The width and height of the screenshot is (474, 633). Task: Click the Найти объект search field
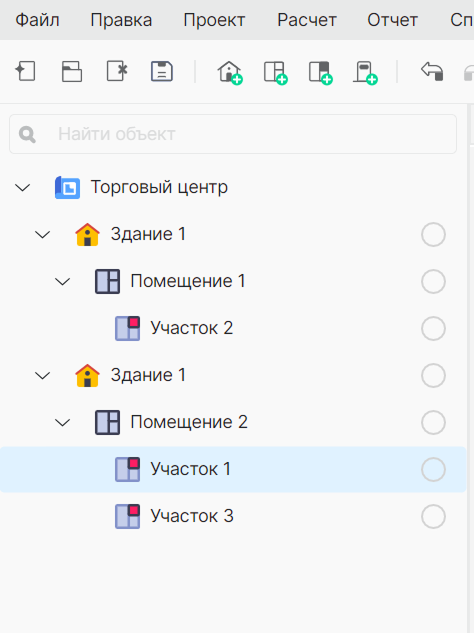coord(233,134)
